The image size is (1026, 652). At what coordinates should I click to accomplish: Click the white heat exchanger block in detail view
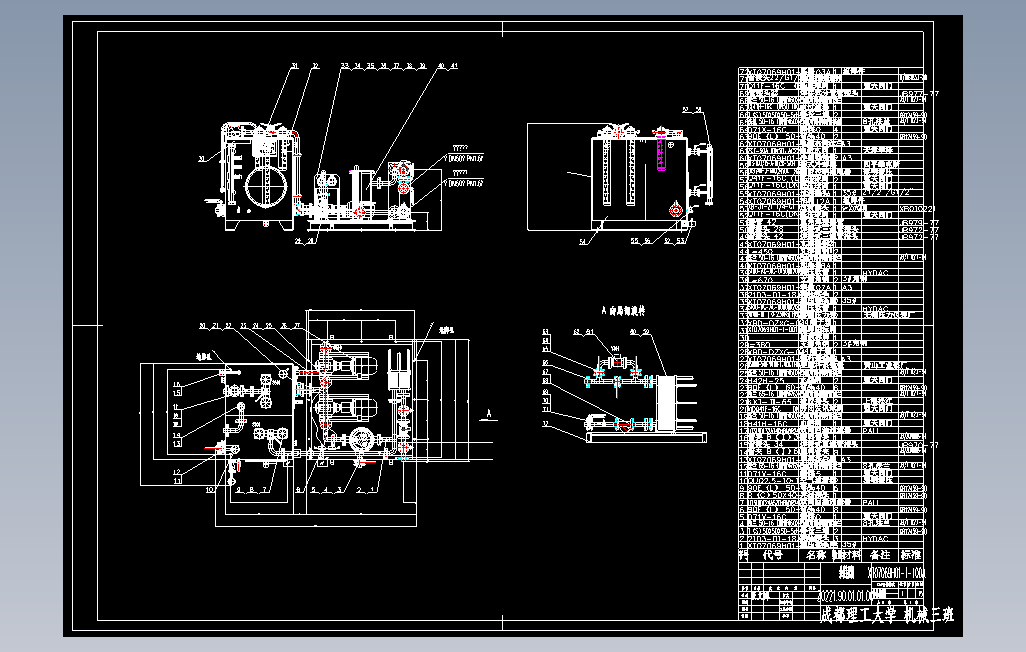click(x=666, y=403)
